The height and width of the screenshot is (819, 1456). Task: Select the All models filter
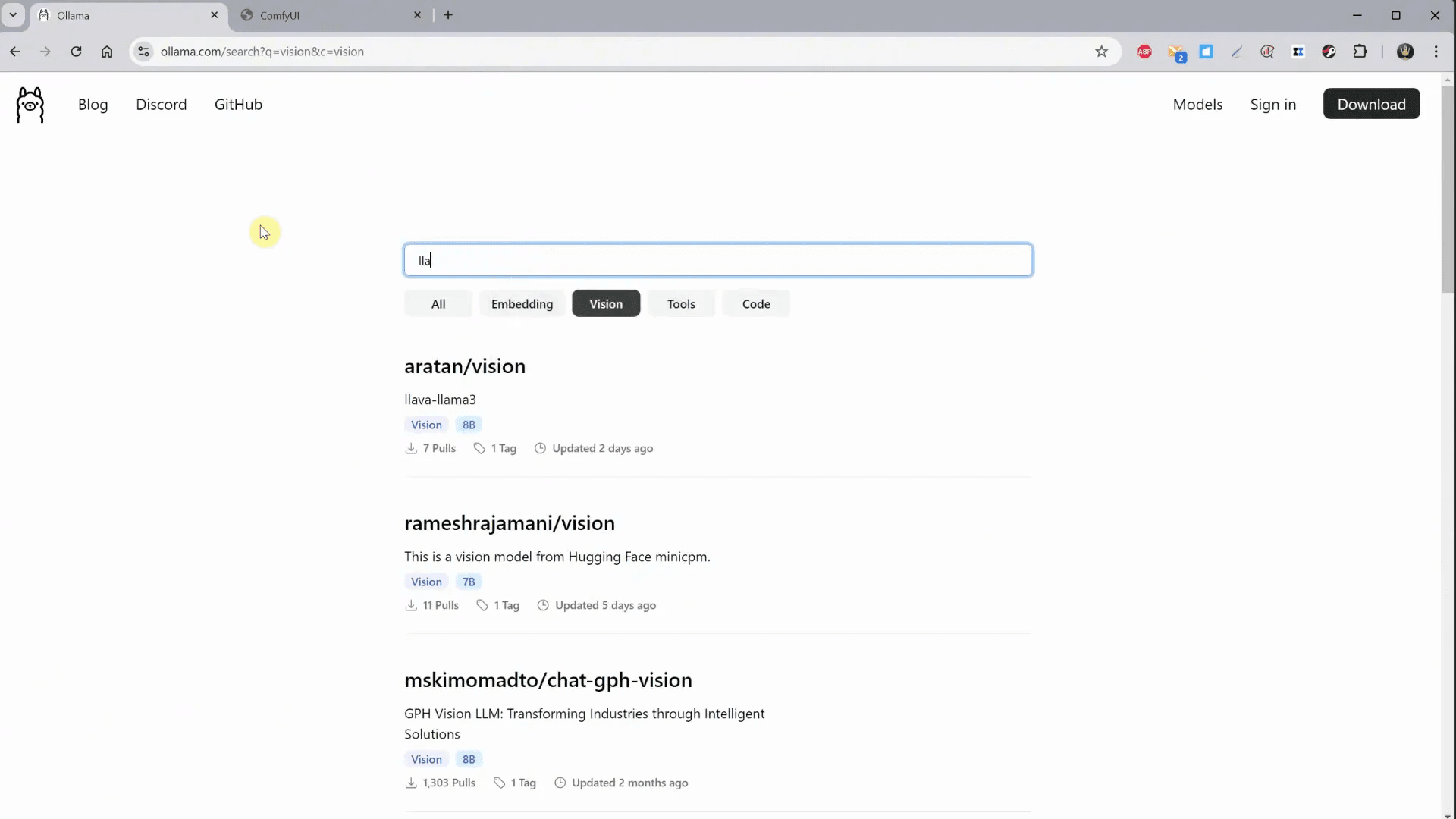[438, 303]
